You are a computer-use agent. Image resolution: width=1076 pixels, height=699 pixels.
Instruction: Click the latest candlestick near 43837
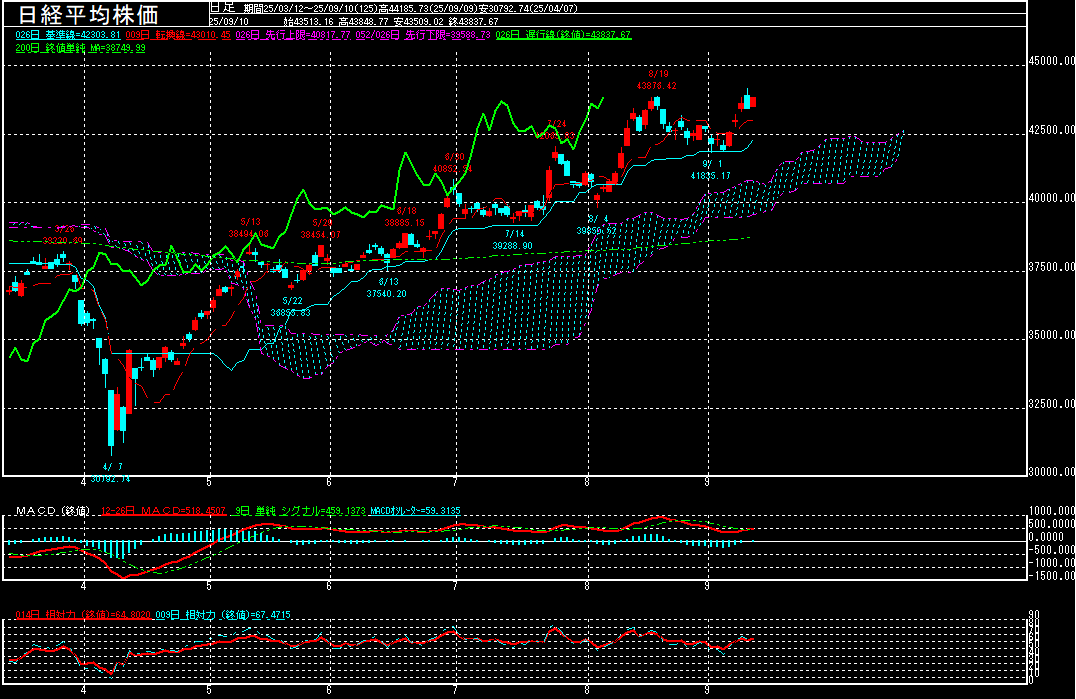coord(753,102)
